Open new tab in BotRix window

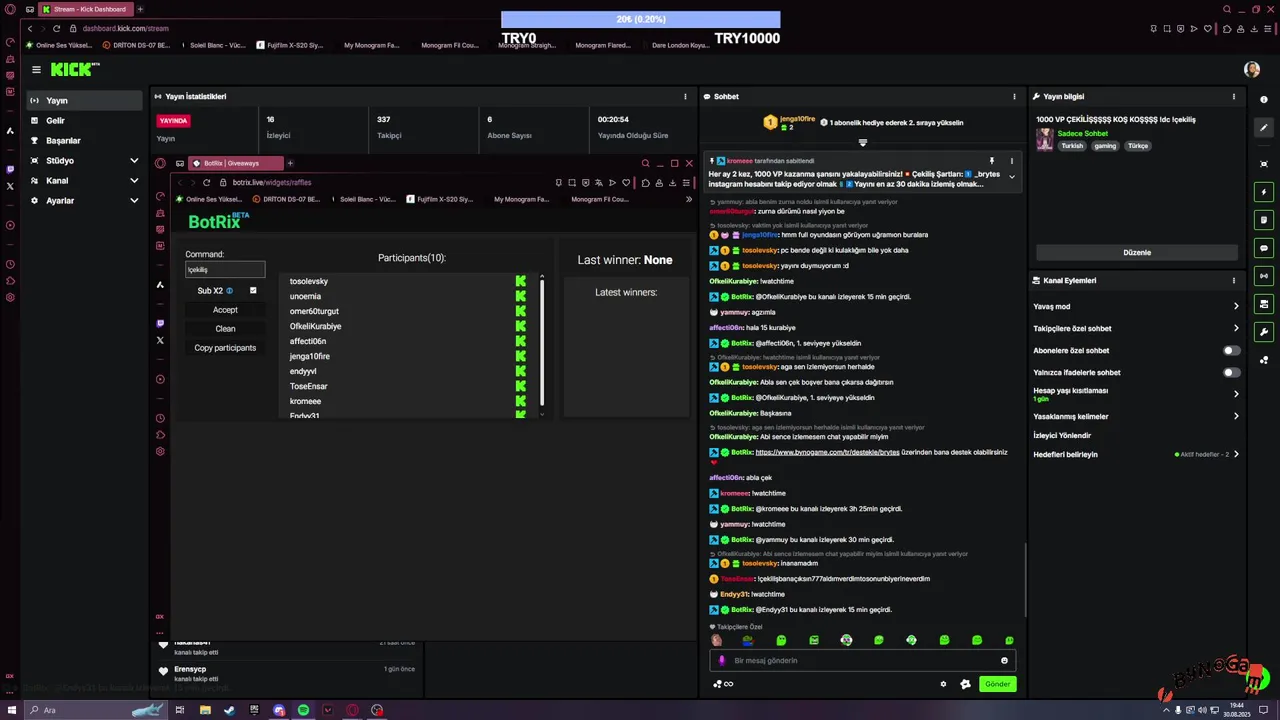290,163
